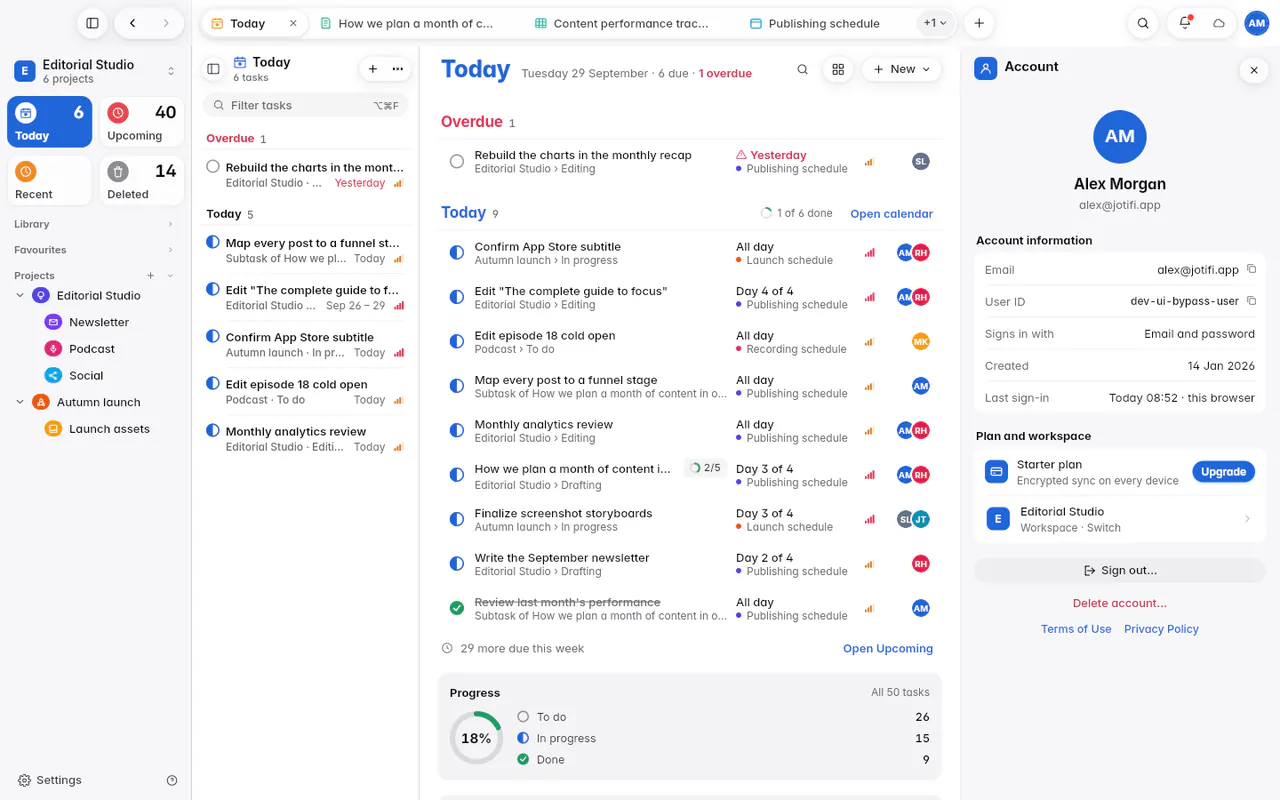Switch to grid view layout icon

[838, 69]
